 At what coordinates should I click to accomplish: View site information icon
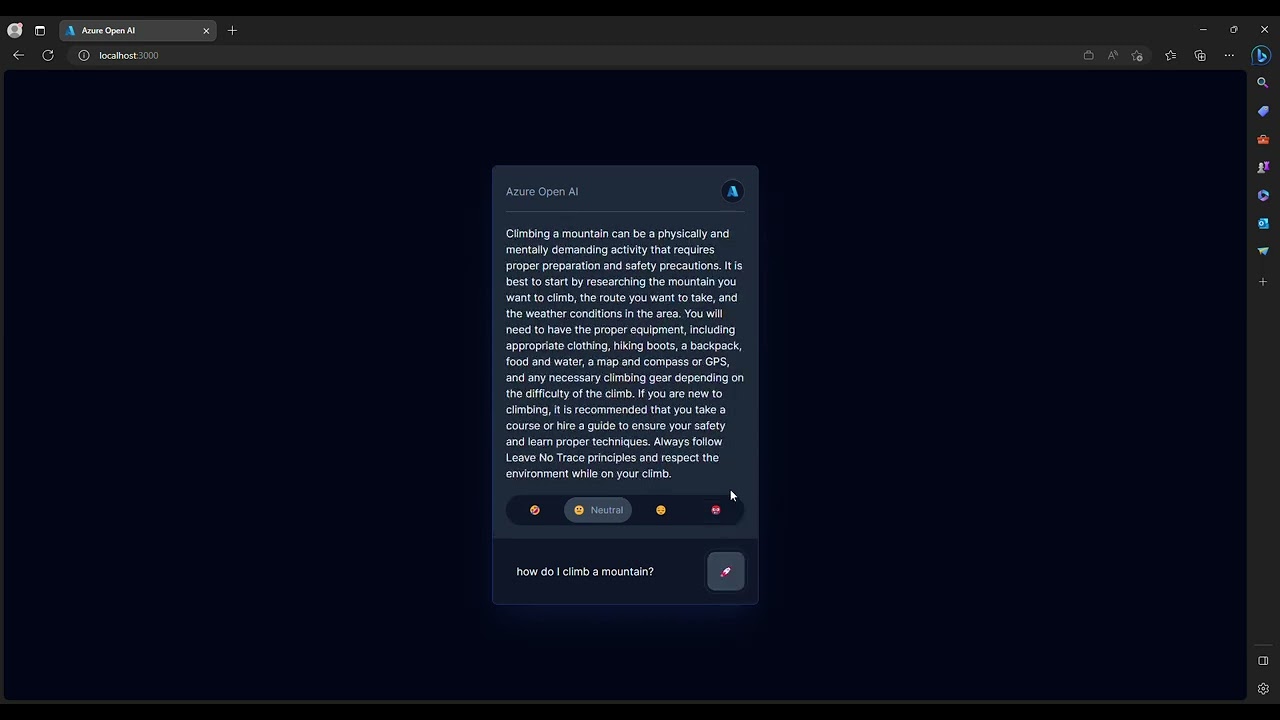click(84, 55)
